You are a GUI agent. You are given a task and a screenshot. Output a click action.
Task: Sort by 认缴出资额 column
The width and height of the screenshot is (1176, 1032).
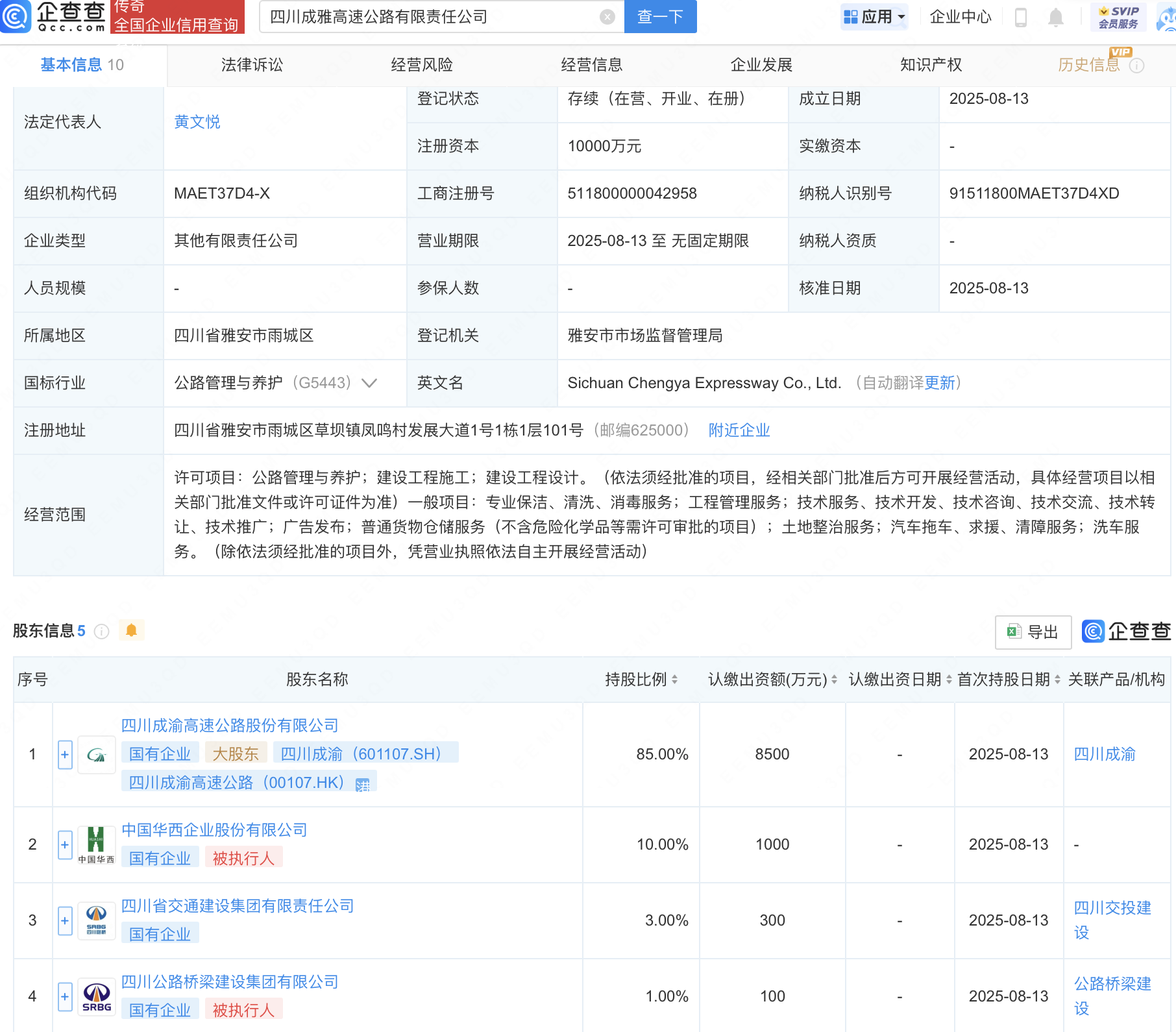834,680
